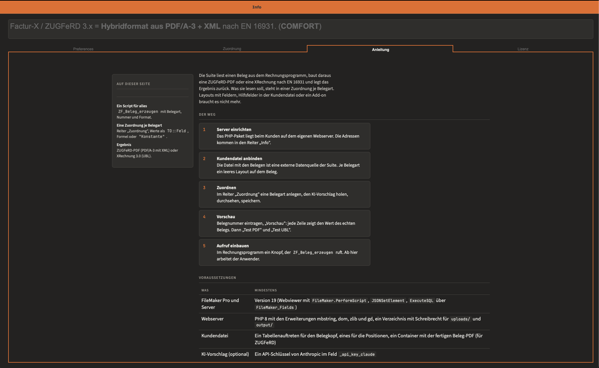
Task: Click the intro paragraph 'Die Suite liest einen Beleg'
Action: click(266, 89)
